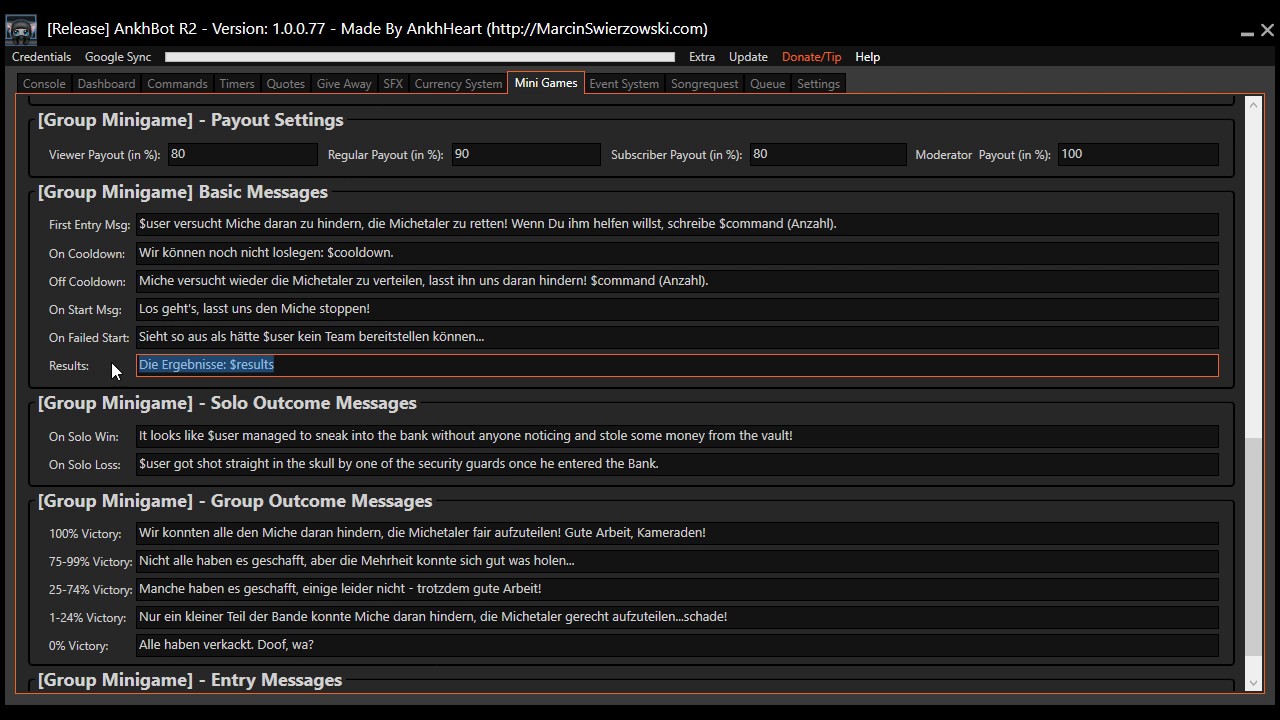The width and height of the screenshot is (1280, 720).
Task: Switch to the Give Away tab
Action: (x=344, y=84)
